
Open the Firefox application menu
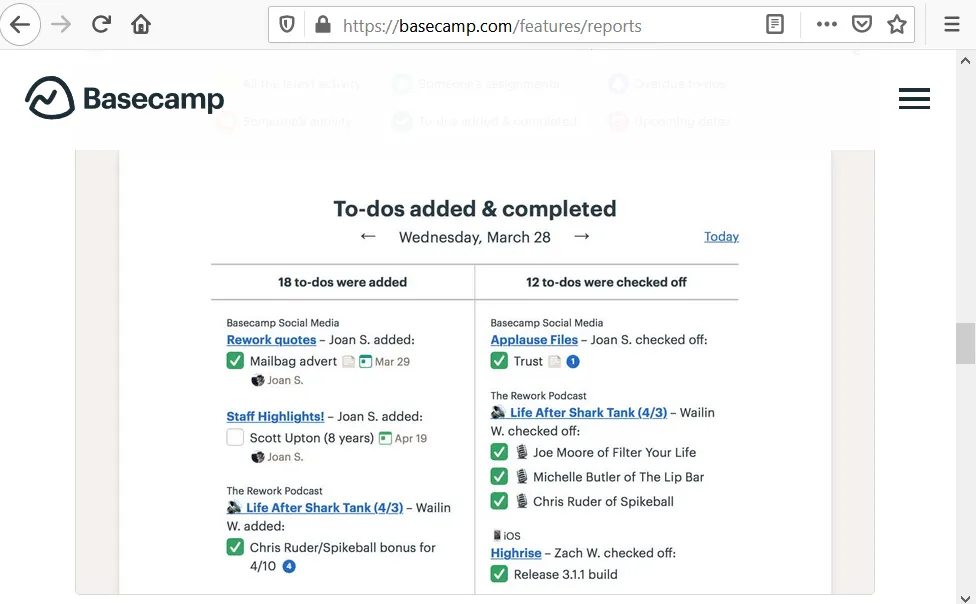click(x=952, y=24)
